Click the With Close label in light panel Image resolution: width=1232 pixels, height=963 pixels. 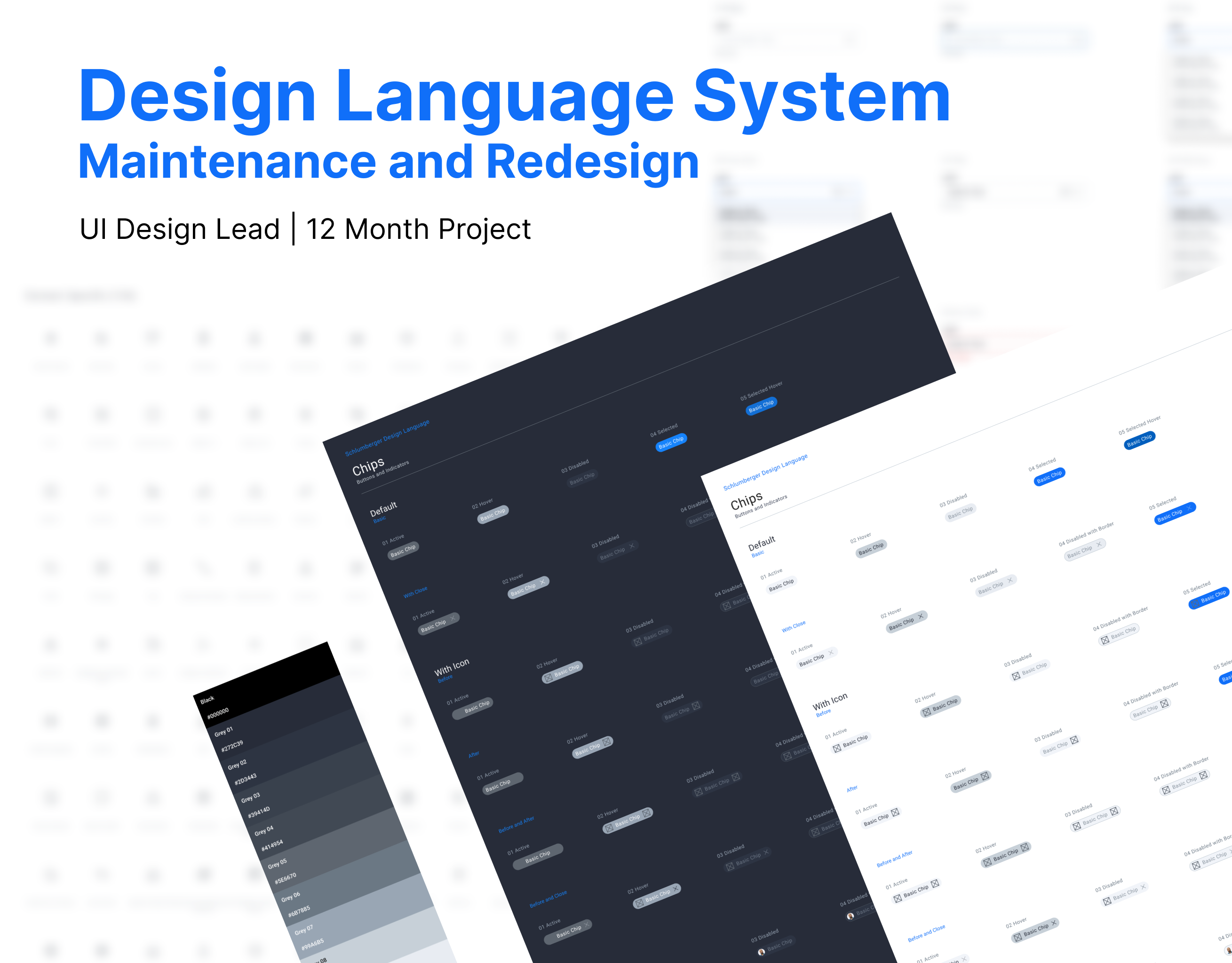[793, 626]
